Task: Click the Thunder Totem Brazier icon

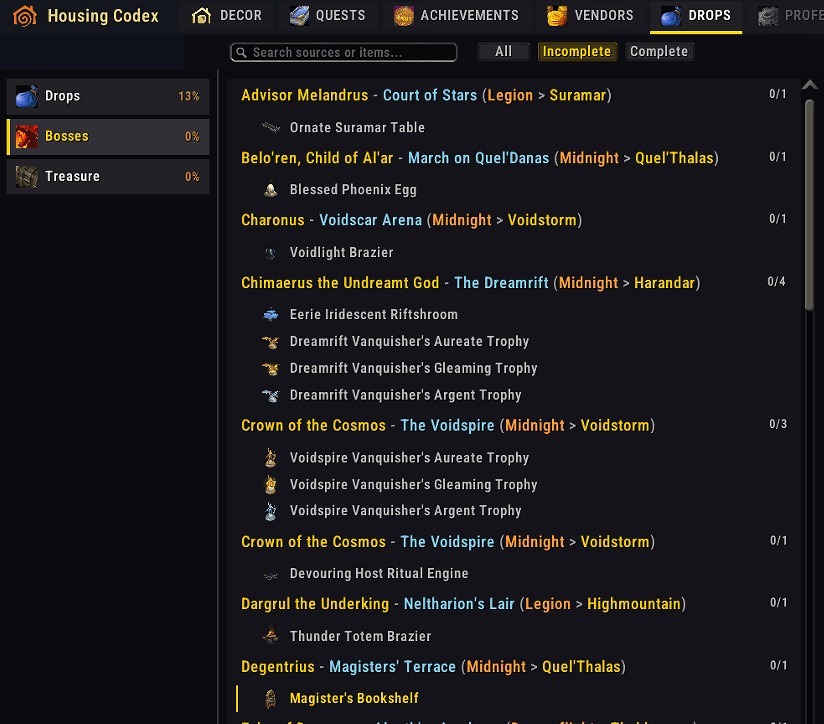Action: pos(271,636)
